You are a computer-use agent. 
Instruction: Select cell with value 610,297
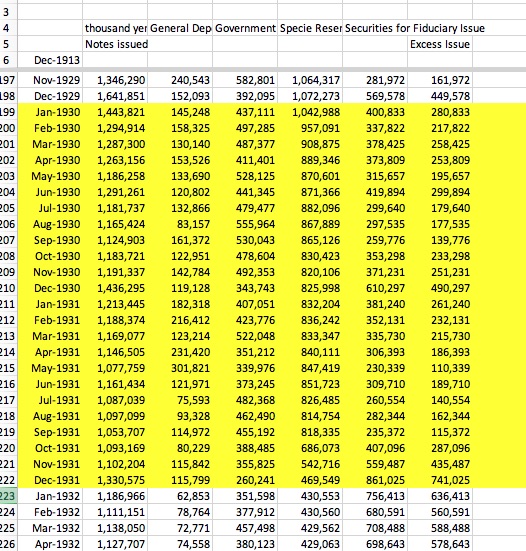click(x=375, y=288)
